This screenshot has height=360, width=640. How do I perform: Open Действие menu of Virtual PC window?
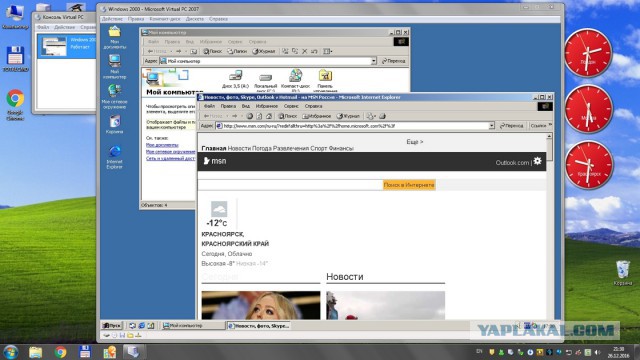[112, 19]
